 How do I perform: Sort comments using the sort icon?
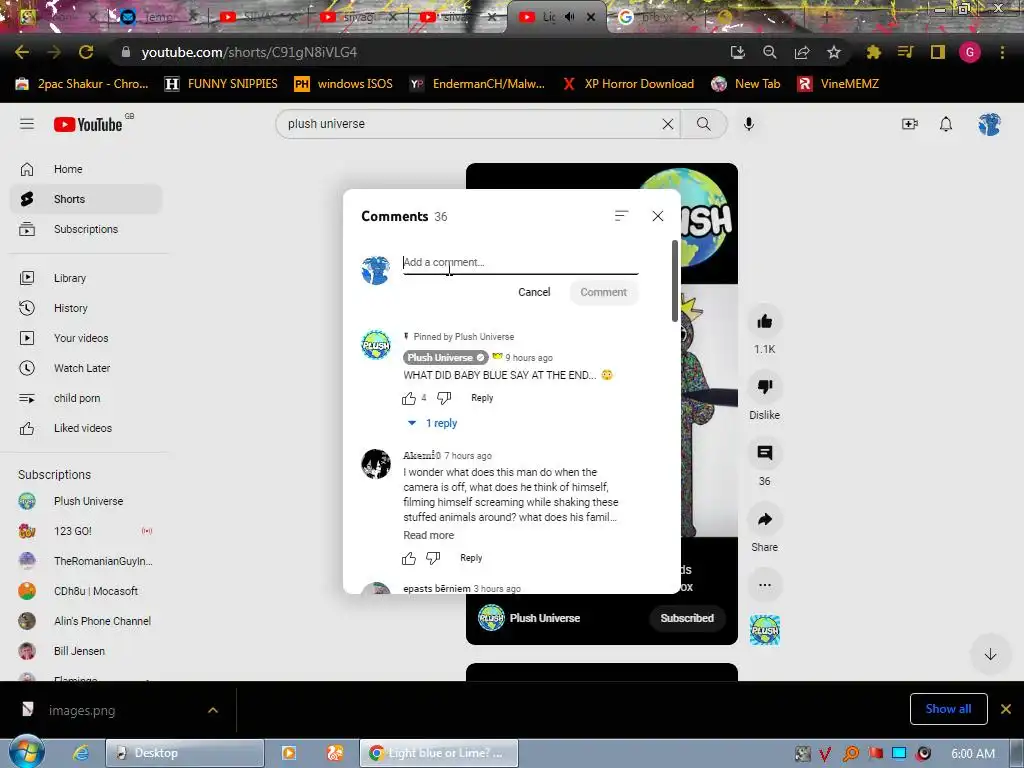621,216
